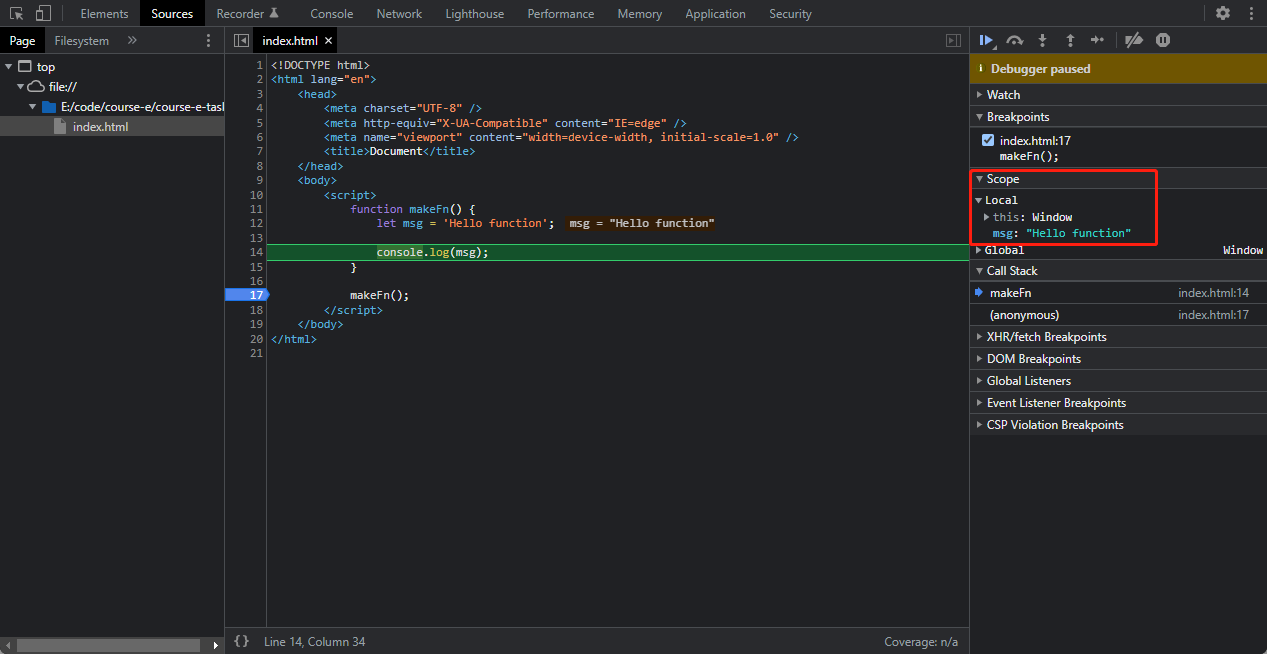Toggle breakpoint on line 17 gutter
Screen dimensions: 1267x654
tap(246, 295)
